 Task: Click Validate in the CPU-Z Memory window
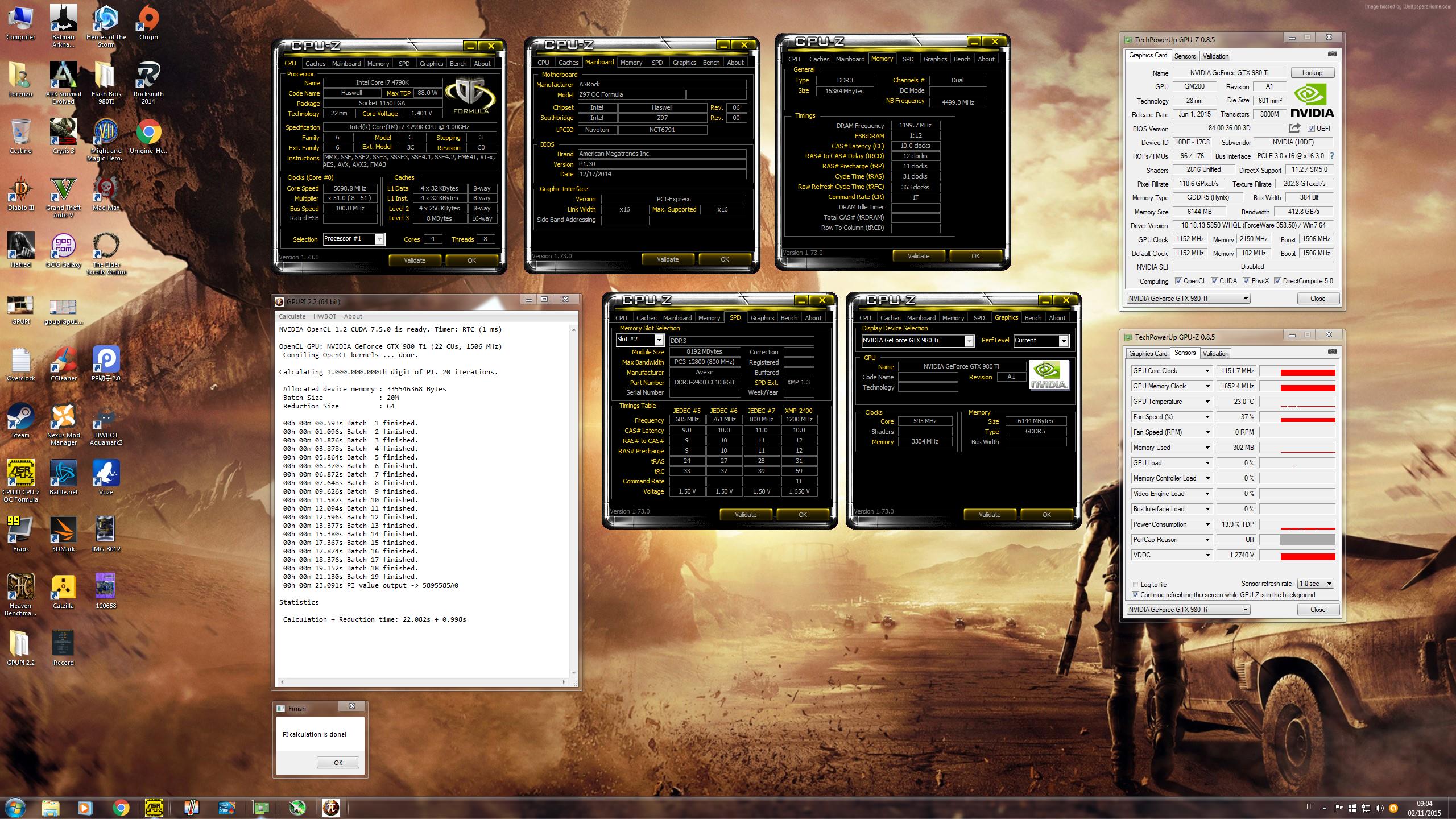[919, 256]
